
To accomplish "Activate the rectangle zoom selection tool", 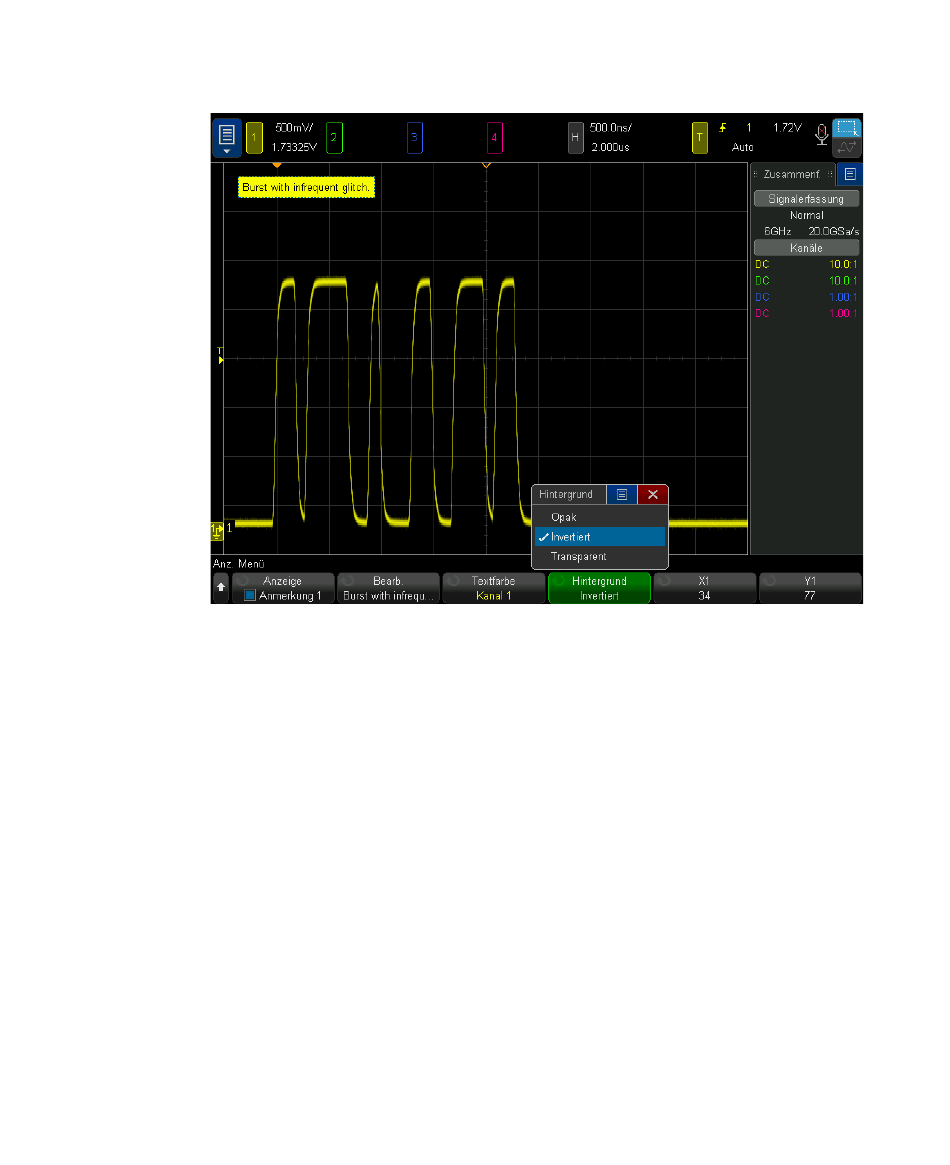I will (847, 128).
